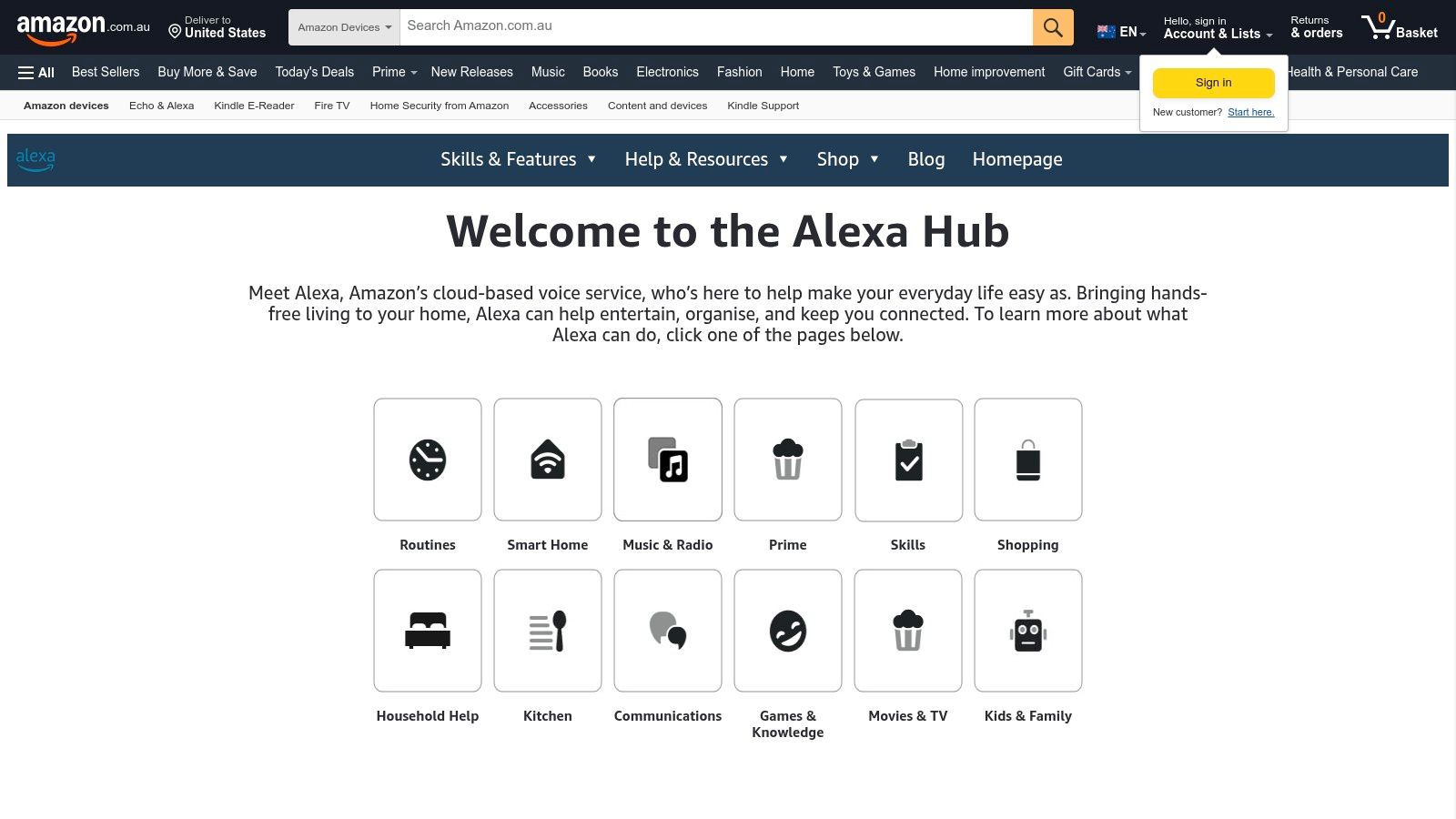
Task: Open Health & Personal Care nav item
Action: point(1352,72)
